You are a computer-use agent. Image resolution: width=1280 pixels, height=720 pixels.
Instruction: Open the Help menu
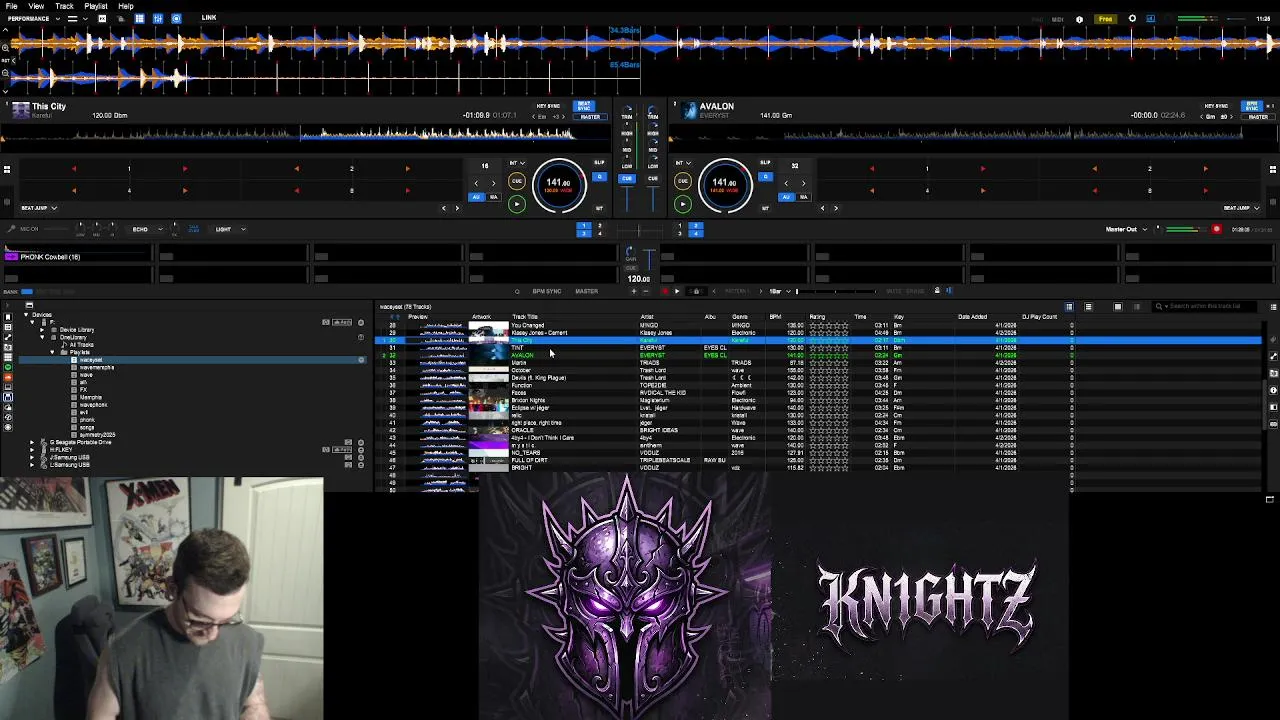pos(126,6)
